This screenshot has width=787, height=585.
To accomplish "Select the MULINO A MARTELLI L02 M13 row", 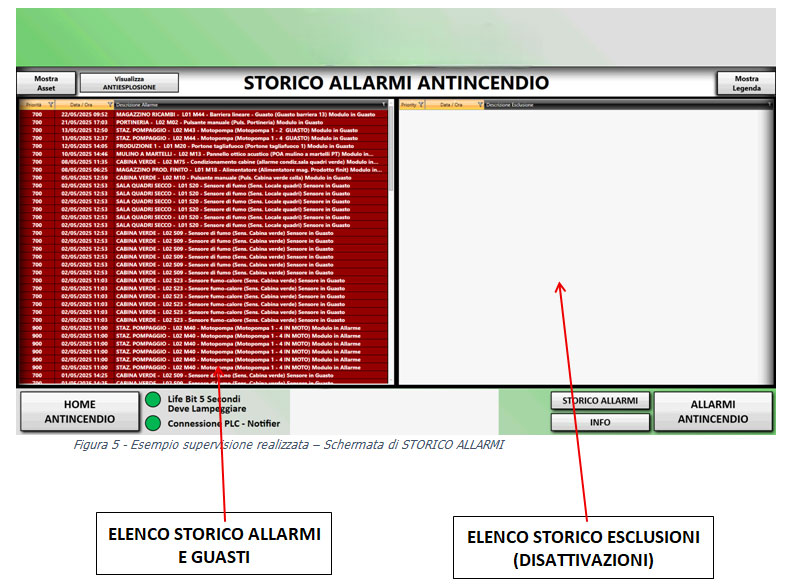I will (203, 154).
